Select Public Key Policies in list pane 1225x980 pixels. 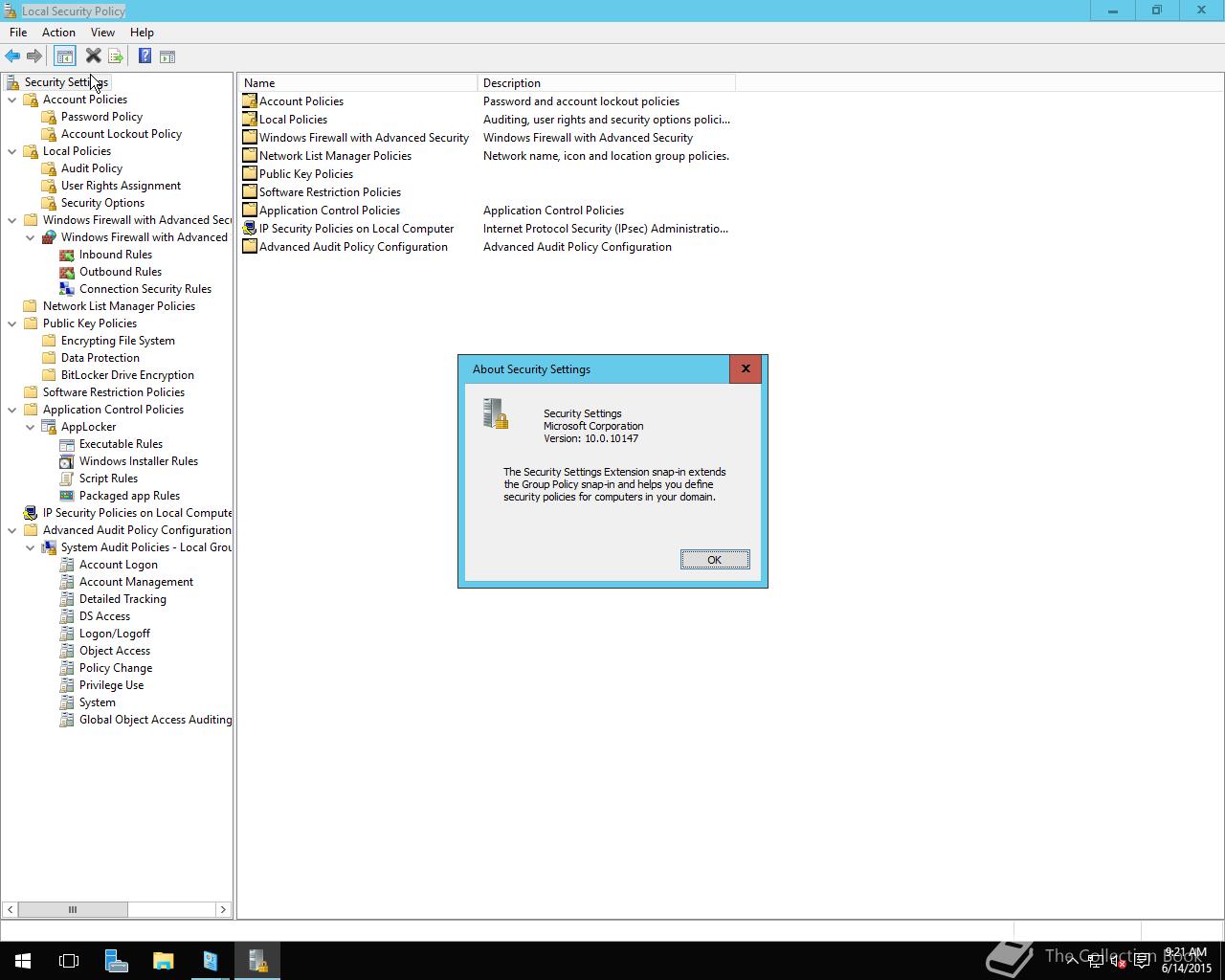pyautogui.click(x=306, y=174)
